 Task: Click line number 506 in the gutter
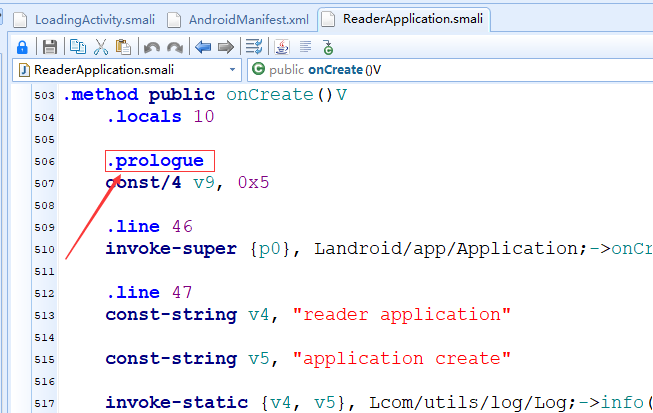(45, 162)
